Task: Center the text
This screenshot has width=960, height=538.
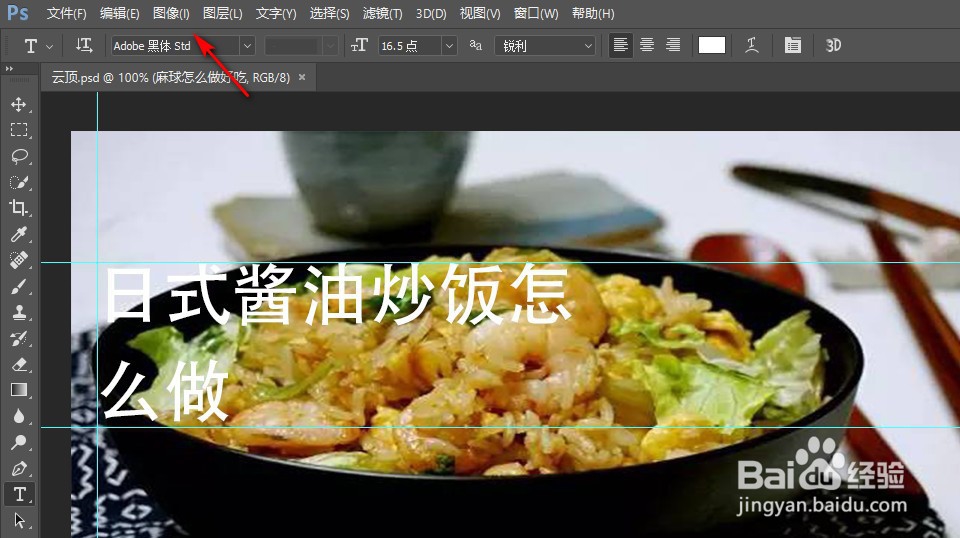Action: (647, 45)
